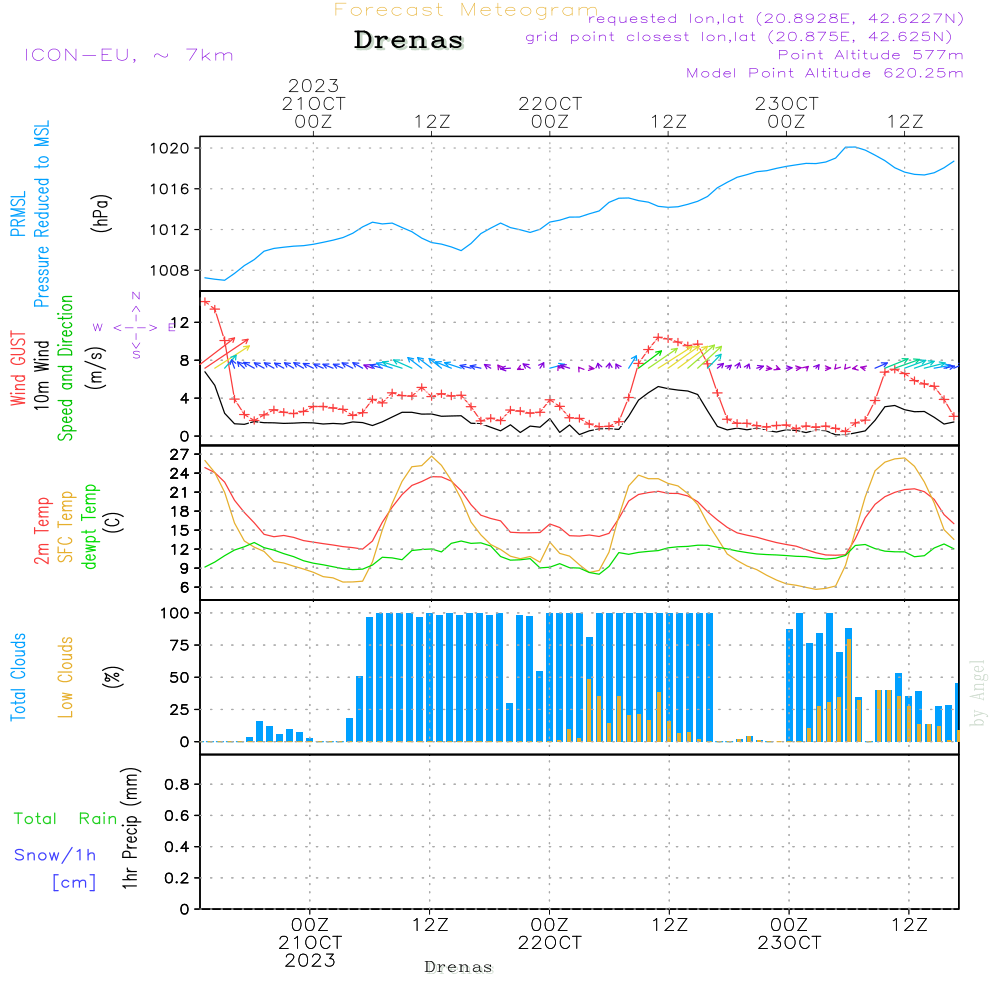The height and width of the screenshot is (1000, 1000).
Task: Click the top-axis '23OCT' date label
Action: (786, 104)
